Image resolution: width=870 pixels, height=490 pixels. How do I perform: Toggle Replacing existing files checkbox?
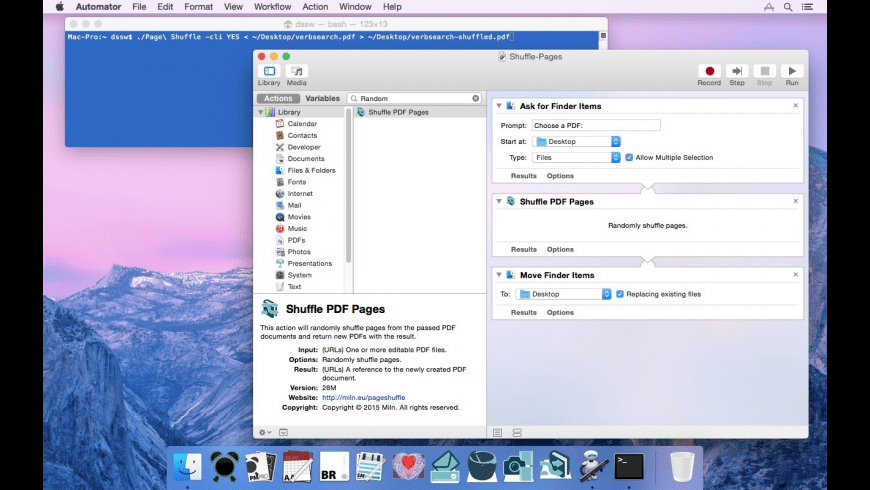(x=620, y=294)
